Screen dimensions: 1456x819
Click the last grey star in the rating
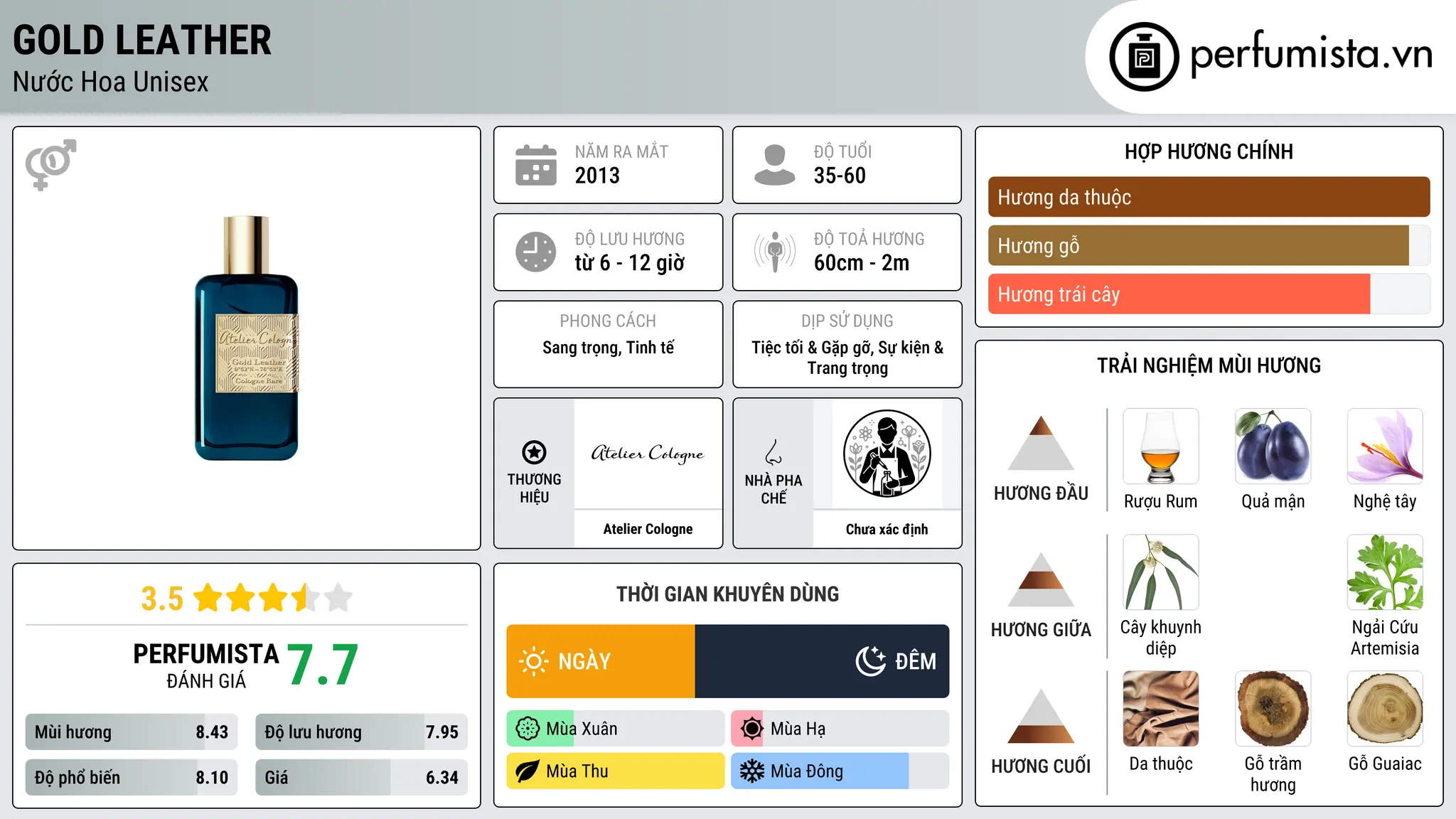pyautogui.click(x=338, y=598)
